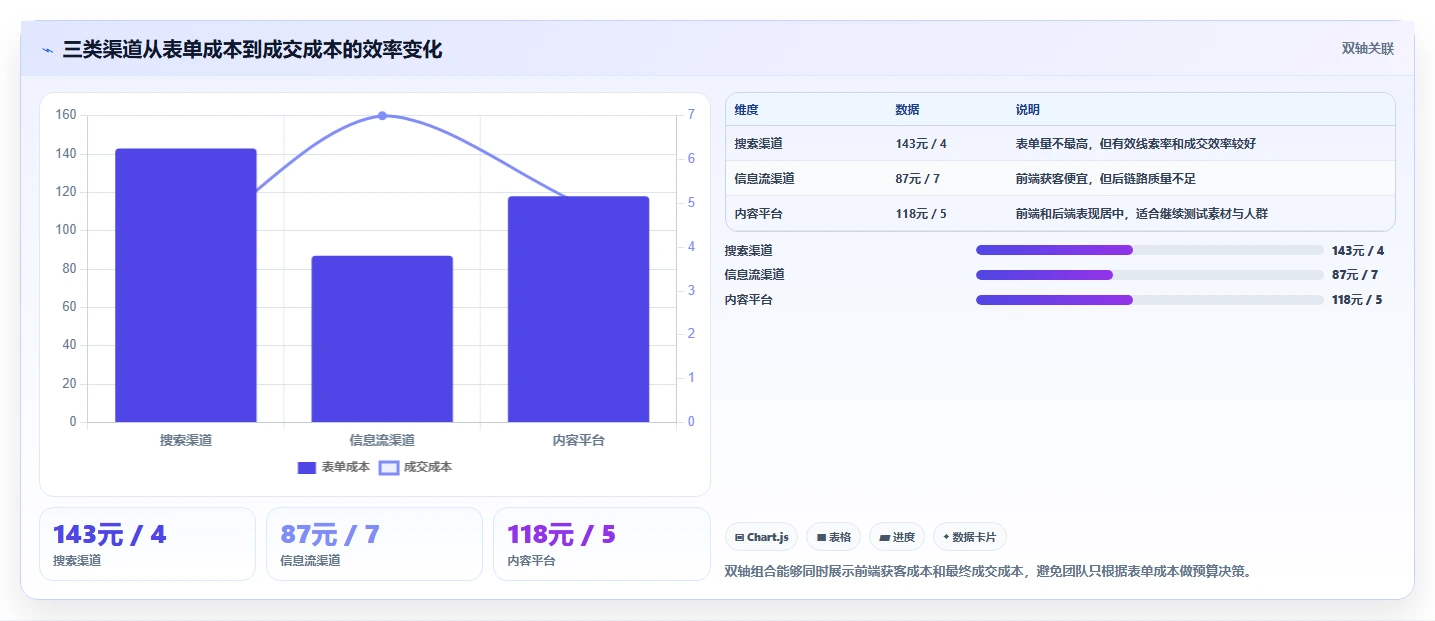1435x621 pixels.
Task: Click the line peak point above 信息流渠道
Action: coord(382,116)
